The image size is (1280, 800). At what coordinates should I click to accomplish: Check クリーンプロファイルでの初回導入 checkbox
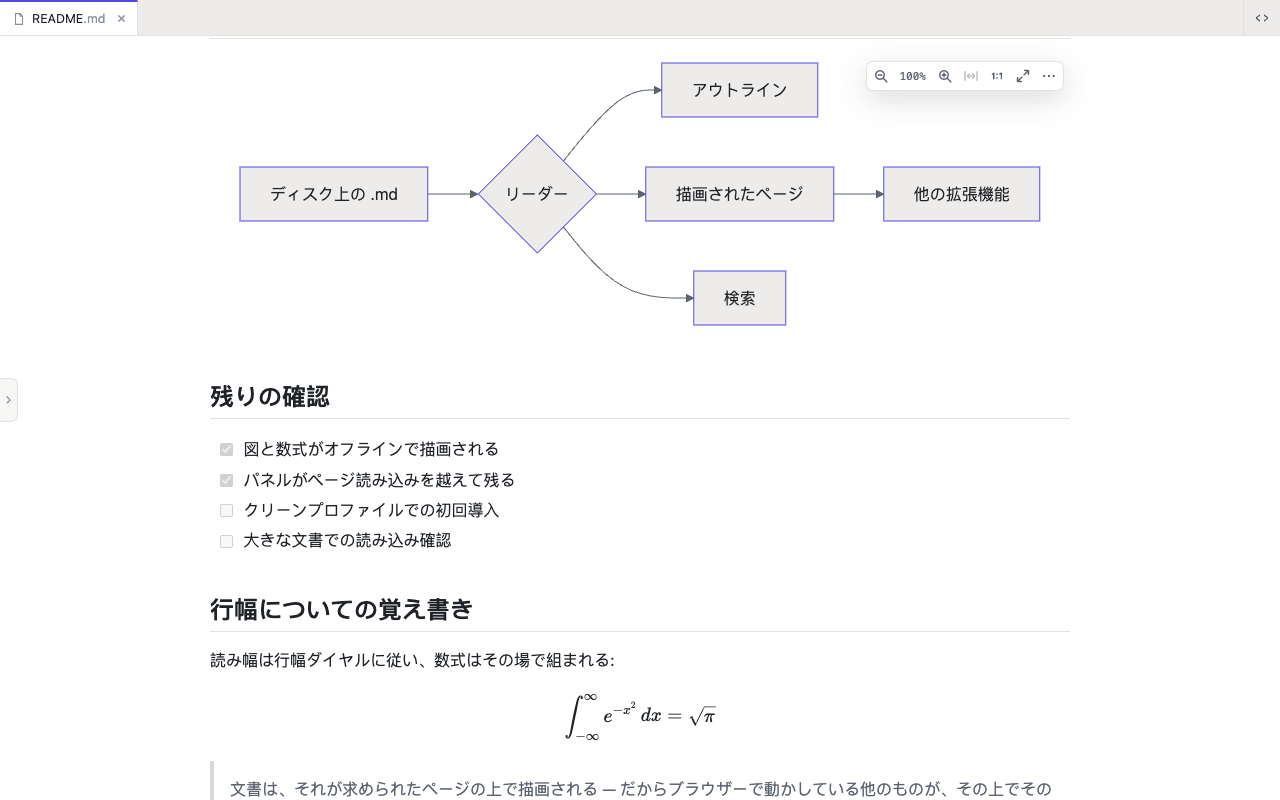226,510
